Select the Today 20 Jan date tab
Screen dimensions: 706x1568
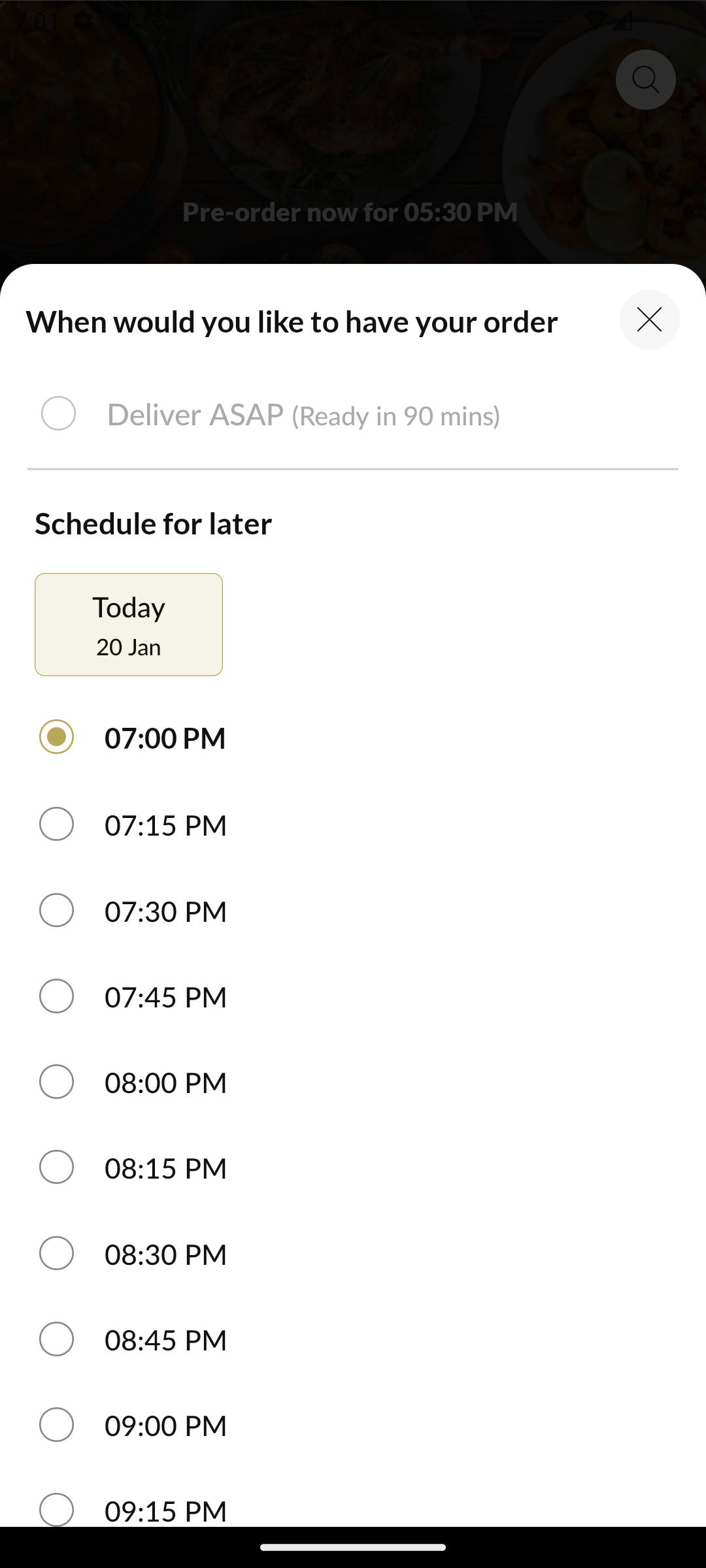[129, 625]
